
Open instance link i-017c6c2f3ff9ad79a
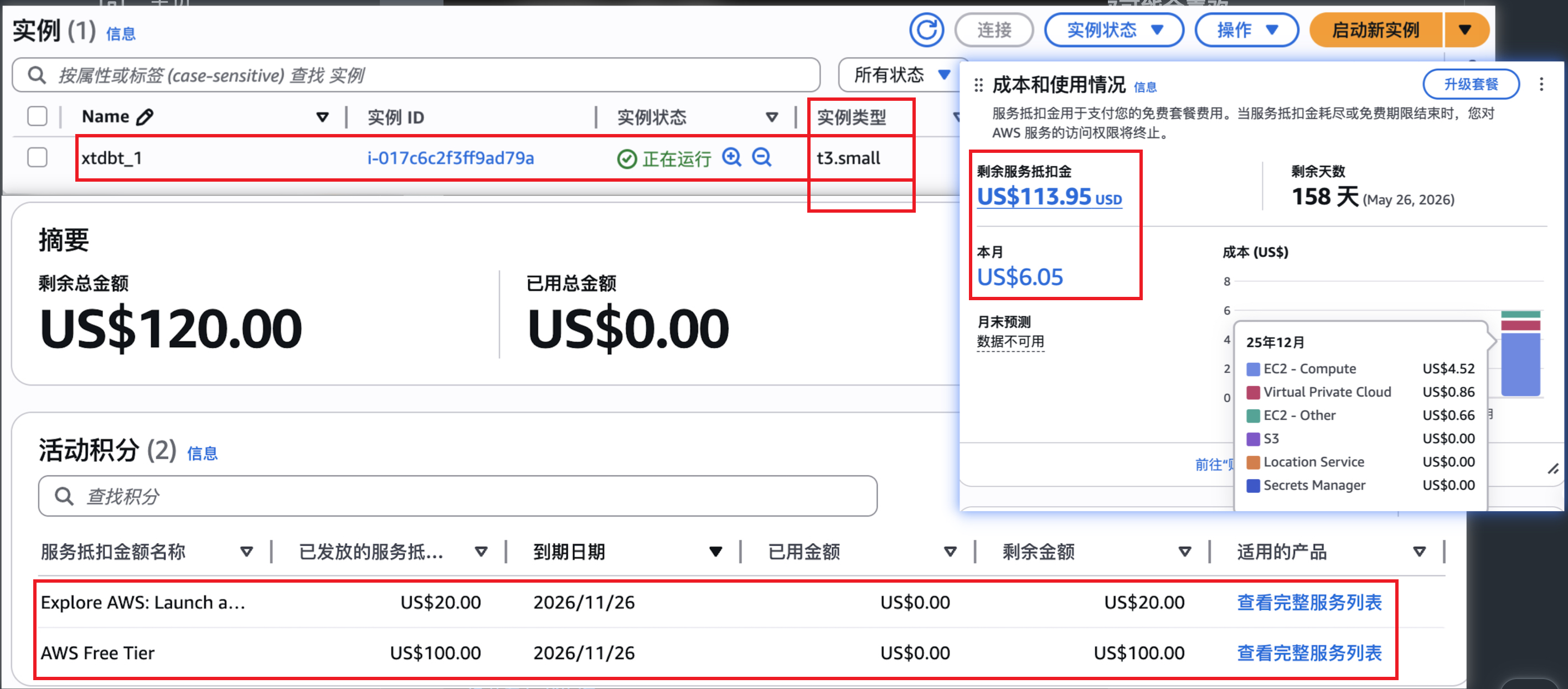[x=451, y=157]
